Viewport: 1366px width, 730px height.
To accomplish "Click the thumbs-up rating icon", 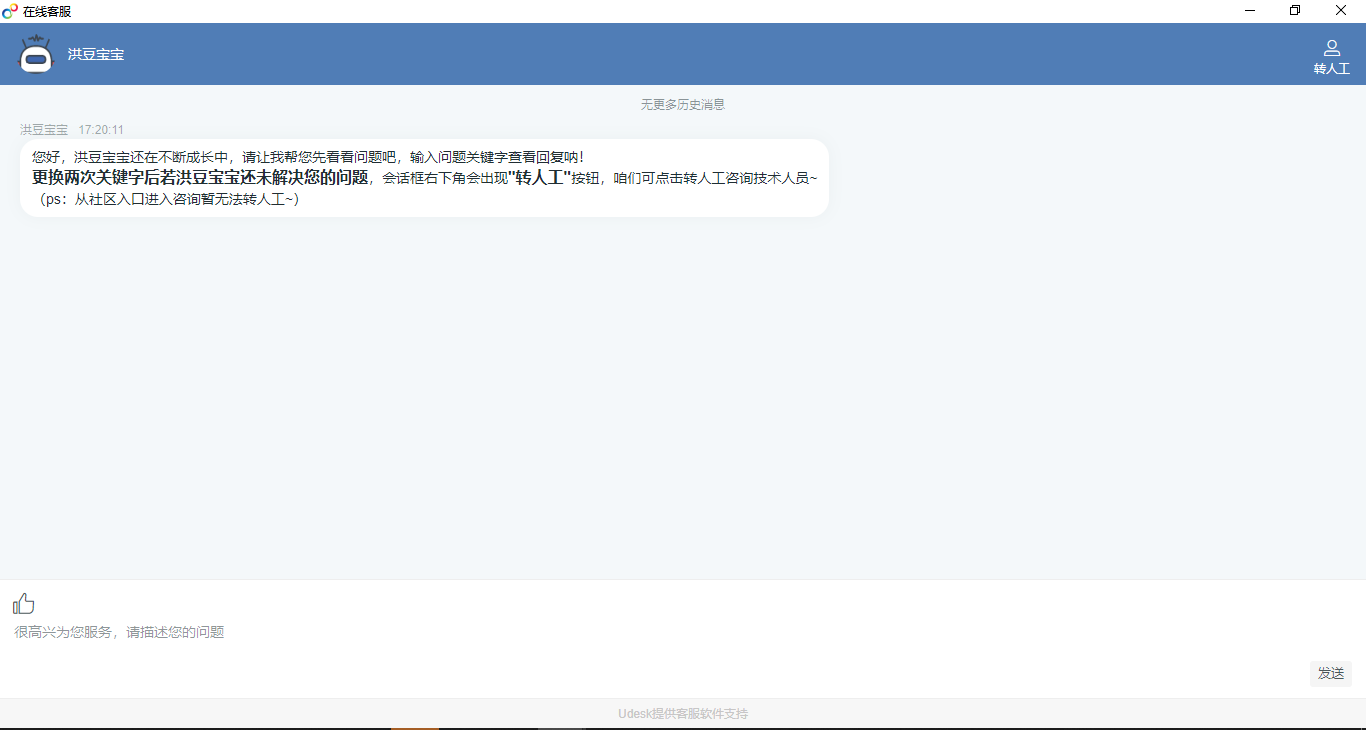I will coord(24,603).
